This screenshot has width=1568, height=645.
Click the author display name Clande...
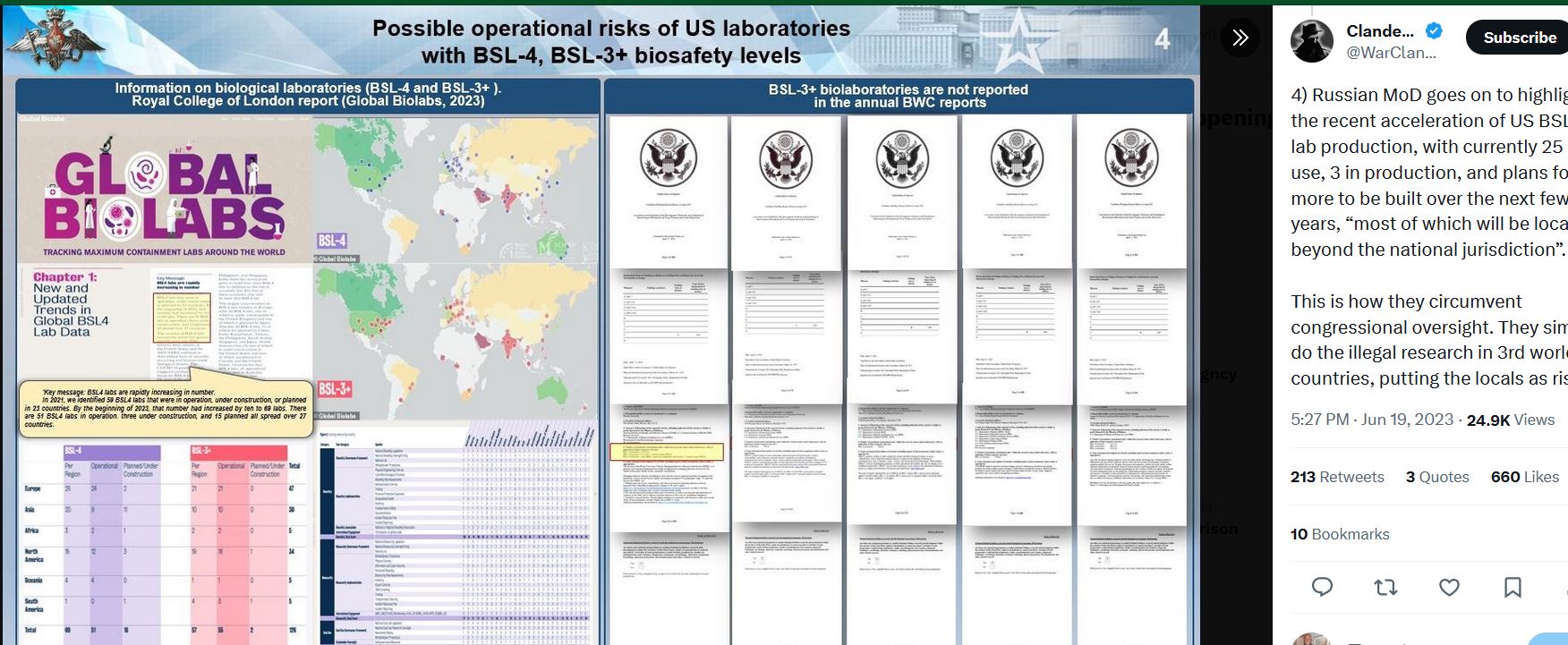[x=1379, y=31]
